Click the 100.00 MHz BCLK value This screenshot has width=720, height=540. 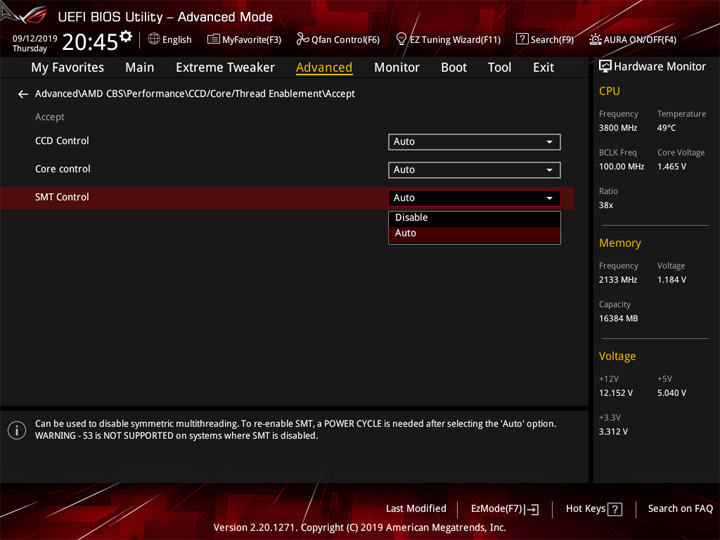point(621,167)
